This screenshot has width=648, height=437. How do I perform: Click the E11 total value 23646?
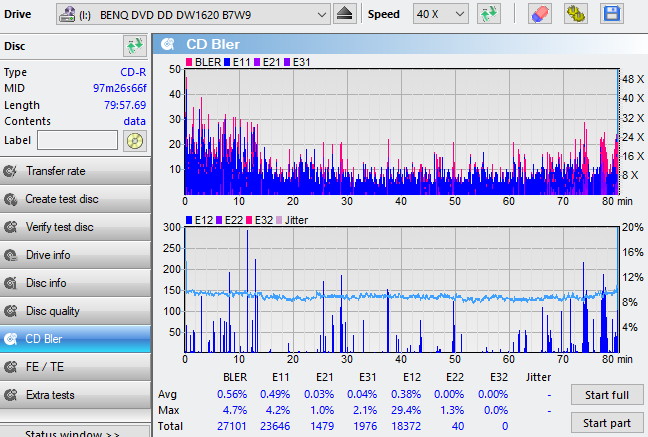pos(275,426)
